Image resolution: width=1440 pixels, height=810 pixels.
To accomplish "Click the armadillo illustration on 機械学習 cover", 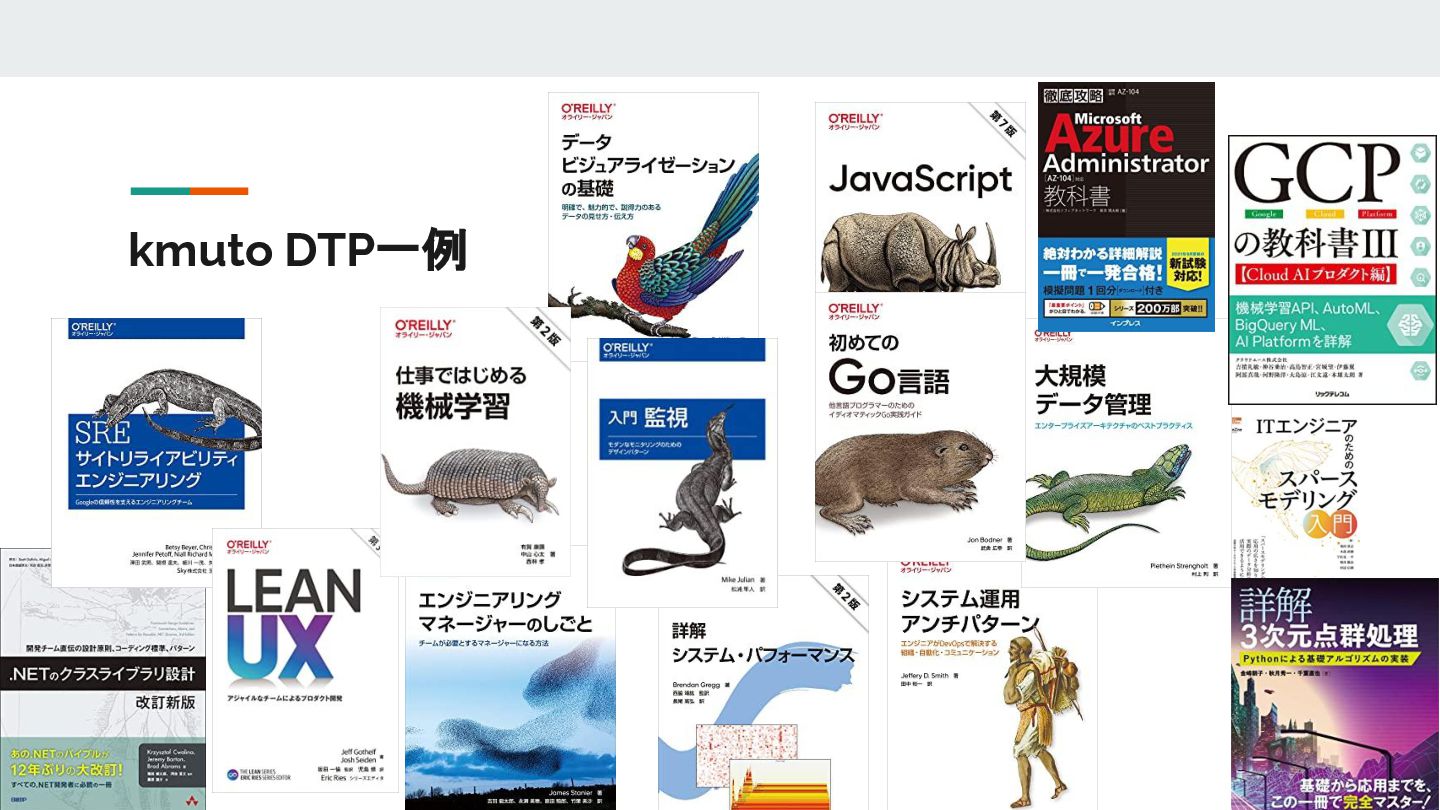I will [470, 484].
